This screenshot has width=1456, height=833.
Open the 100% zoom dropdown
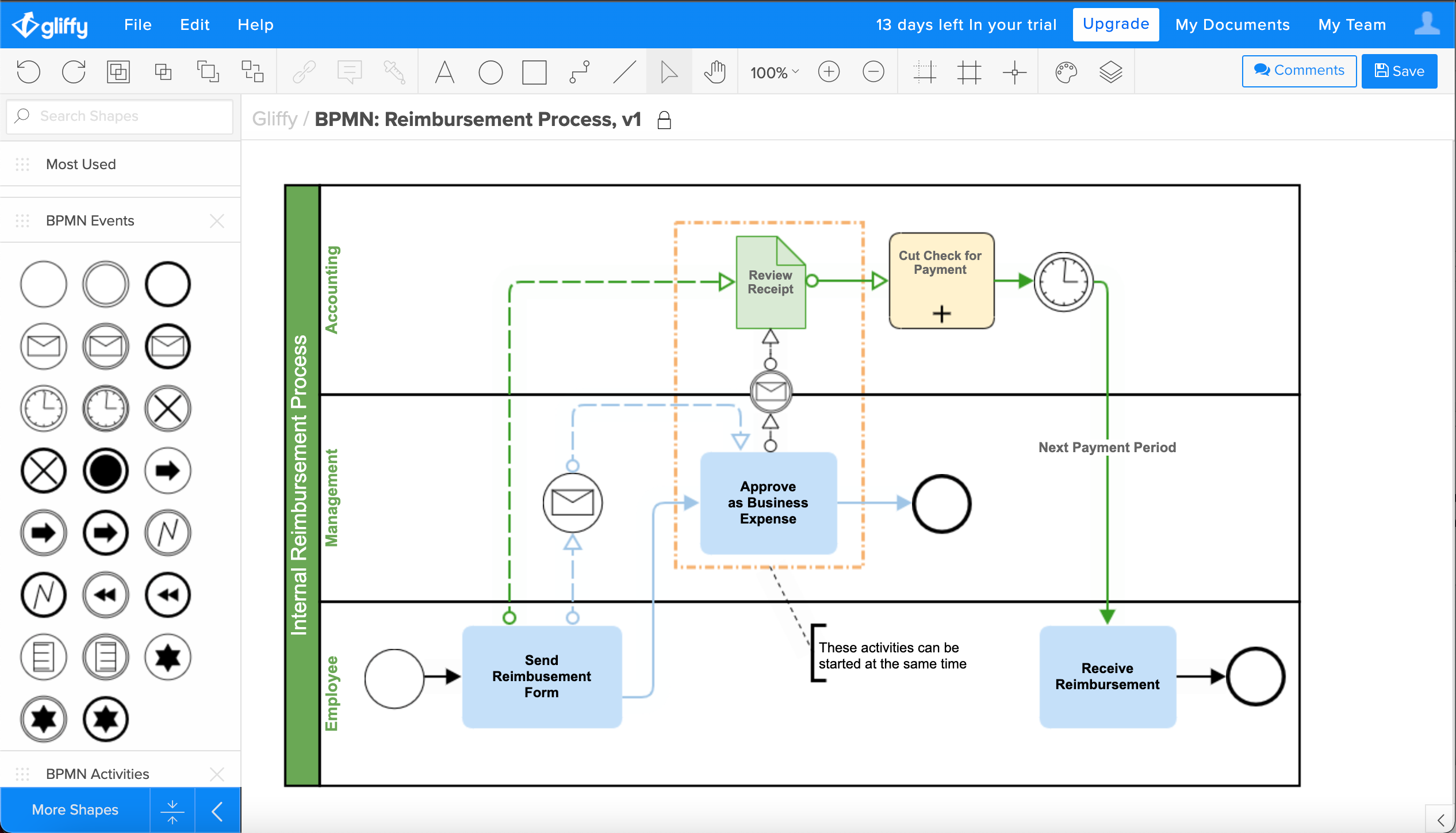pyautogui.click(x=774, y=72)
